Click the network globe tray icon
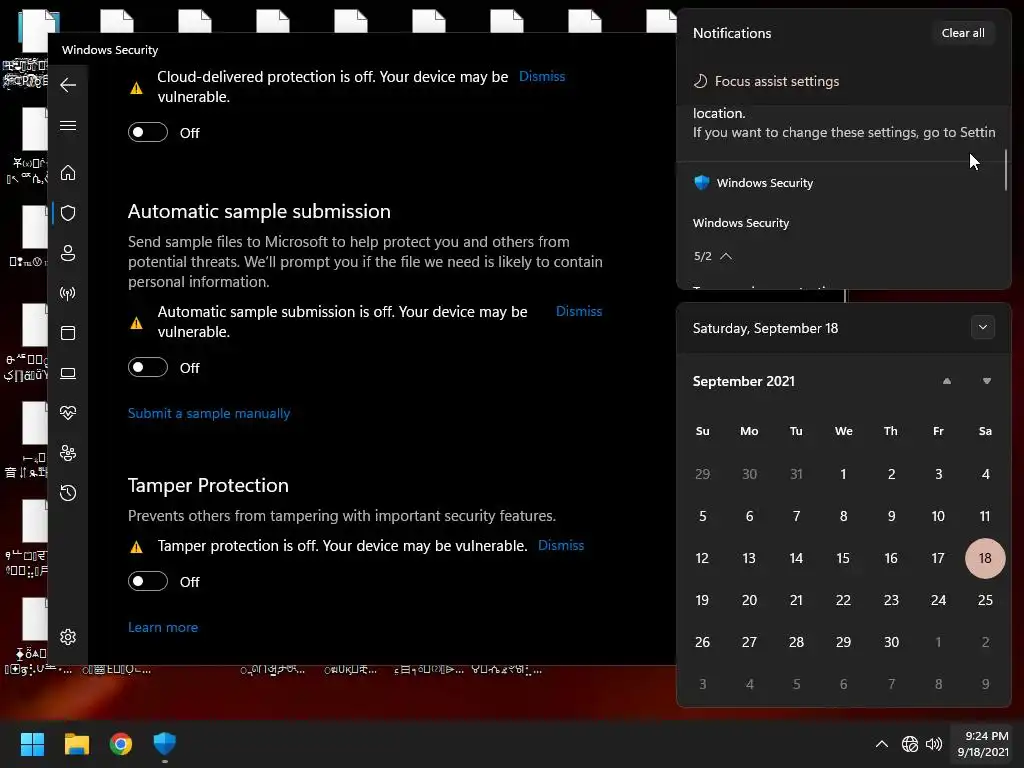Screen dimensions: 1024x768 tap(910, 744)
